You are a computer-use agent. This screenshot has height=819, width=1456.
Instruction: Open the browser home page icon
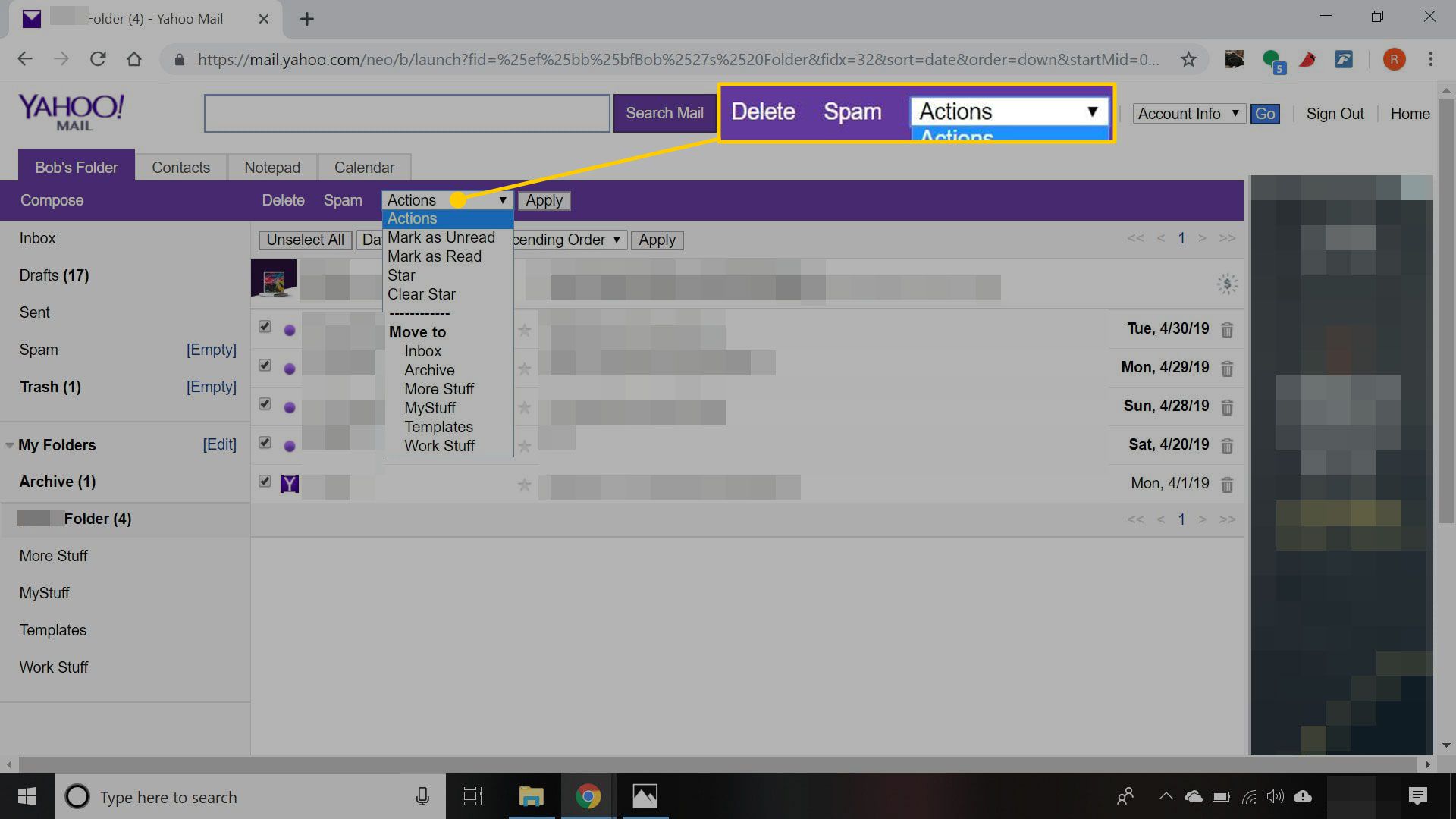pos(134,59)
